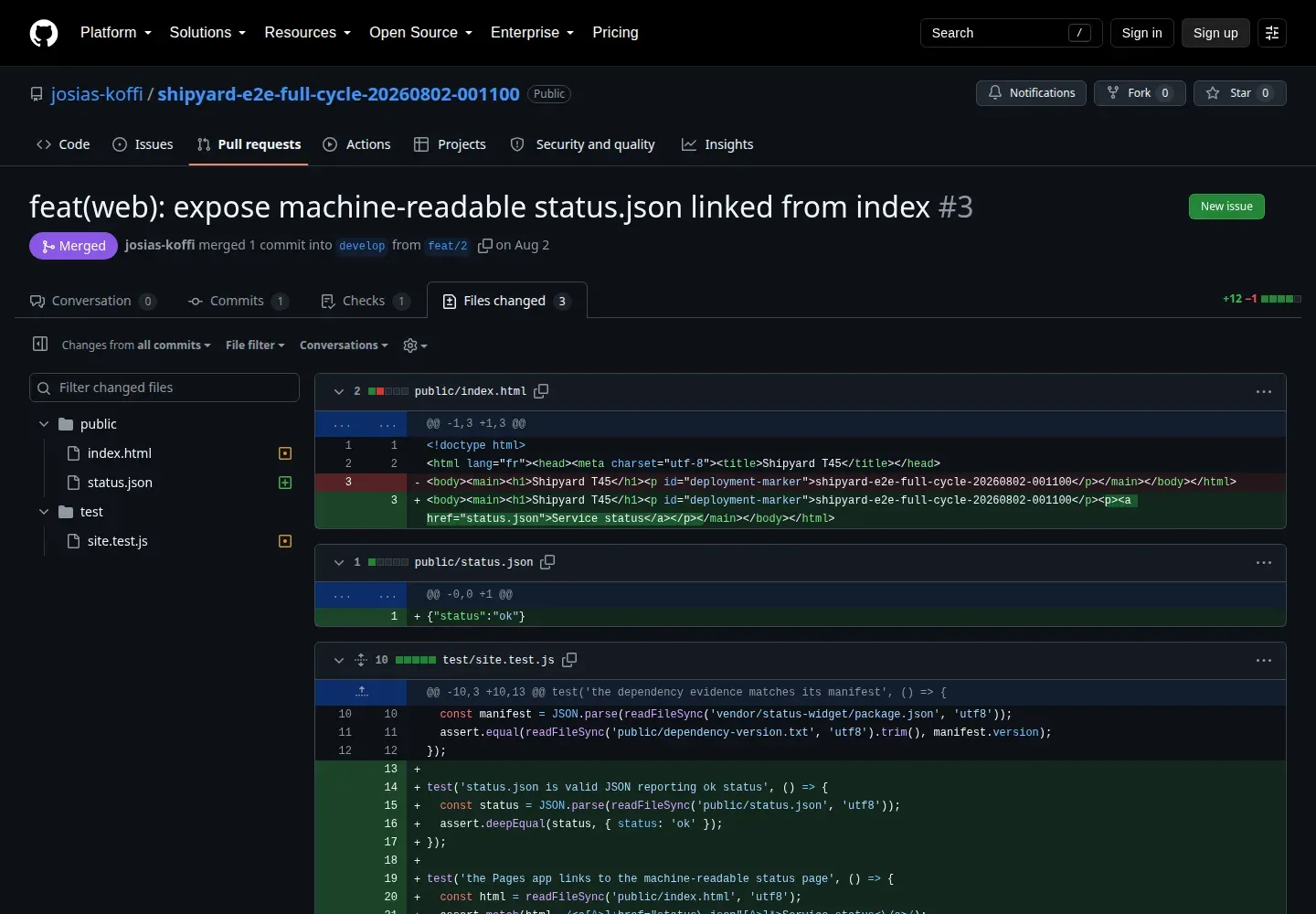Open the develop branch link
The image size is (1316, 914).
pyautogui.click(x=362, y=246)
